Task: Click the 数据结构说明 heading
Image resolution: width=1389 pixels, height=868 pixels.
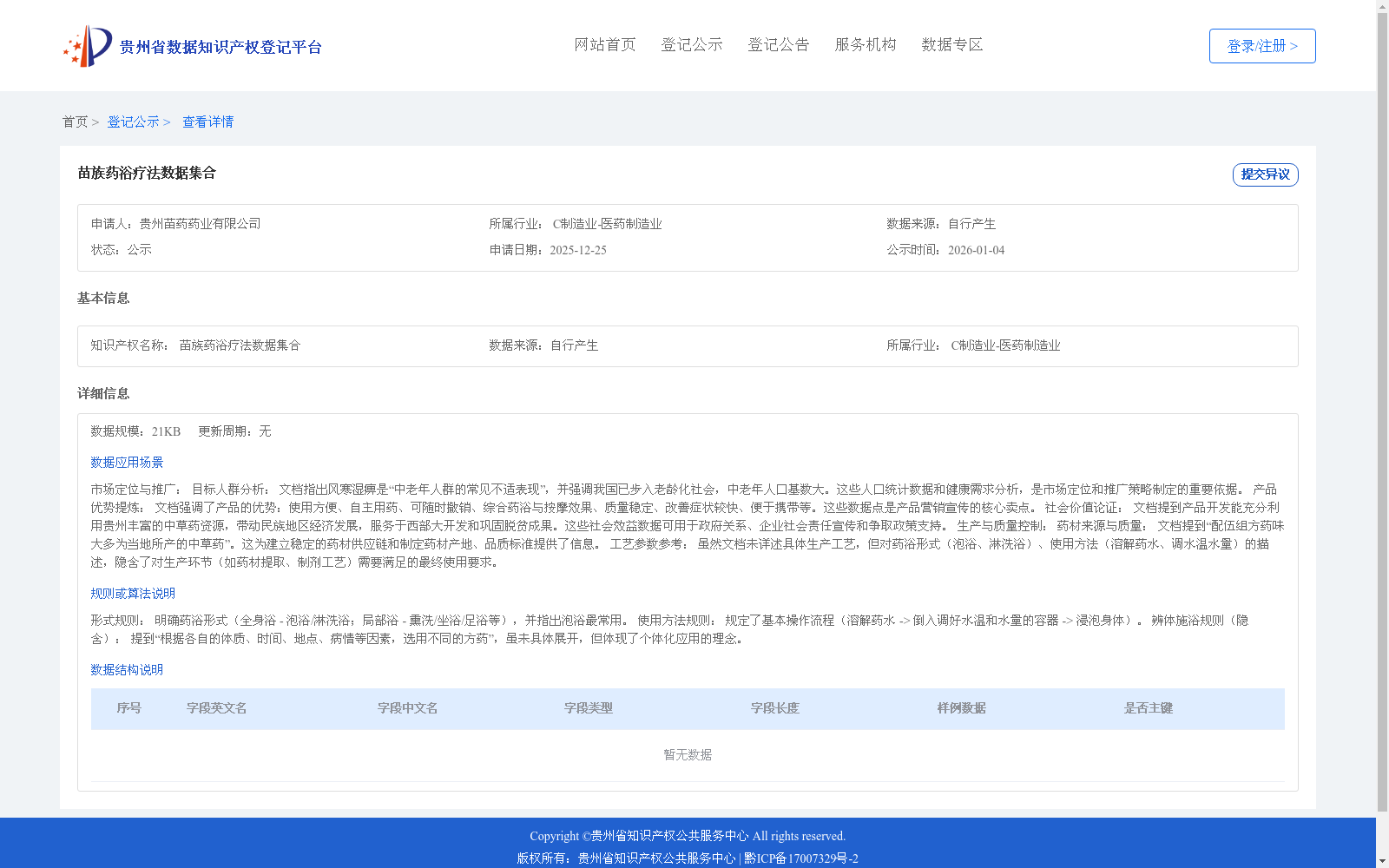Action: [x=127, y=670]
